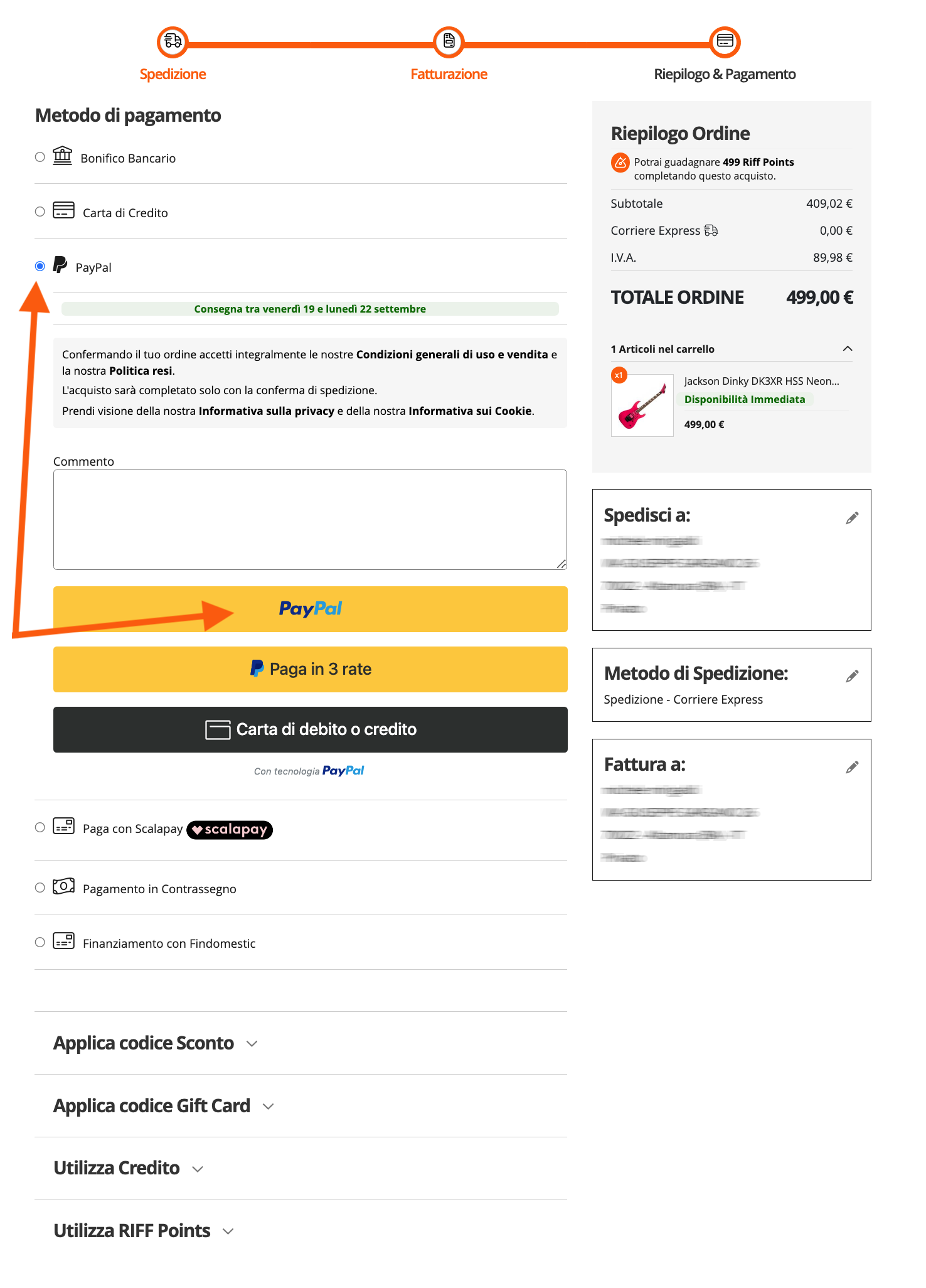Select the Bonifico Bancario payment option
This screenshot has height=1288, width=926.
39,156
